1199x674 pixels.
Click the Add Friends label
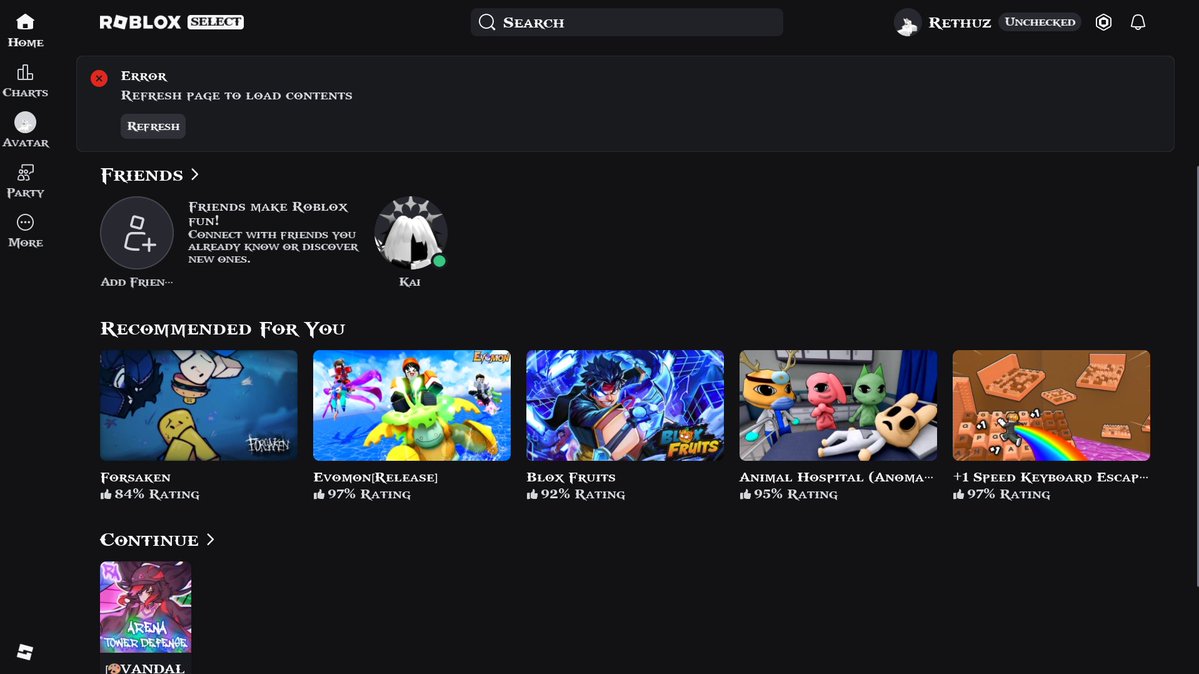[x=137, y=282]
